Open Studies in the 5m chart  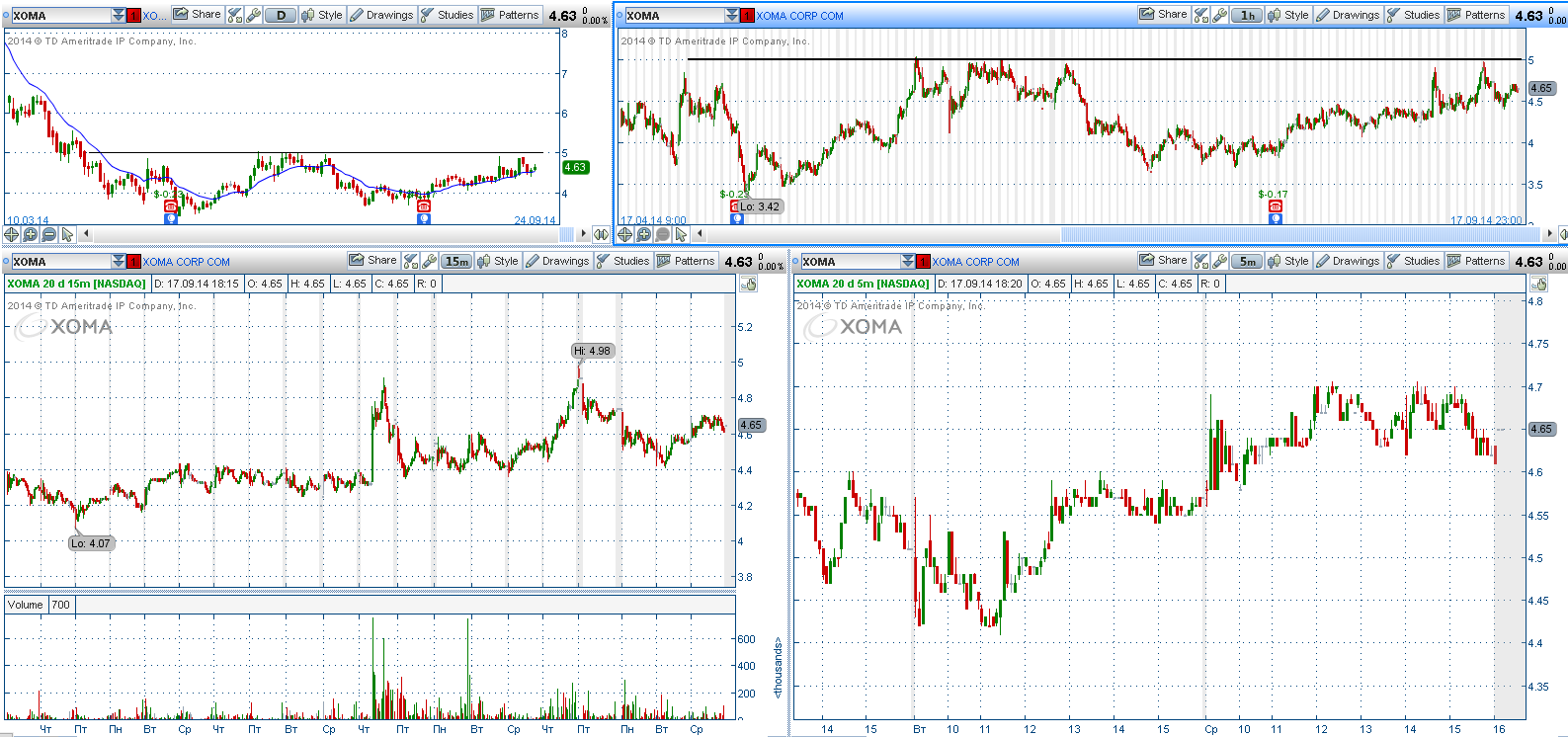point(1413,261)
